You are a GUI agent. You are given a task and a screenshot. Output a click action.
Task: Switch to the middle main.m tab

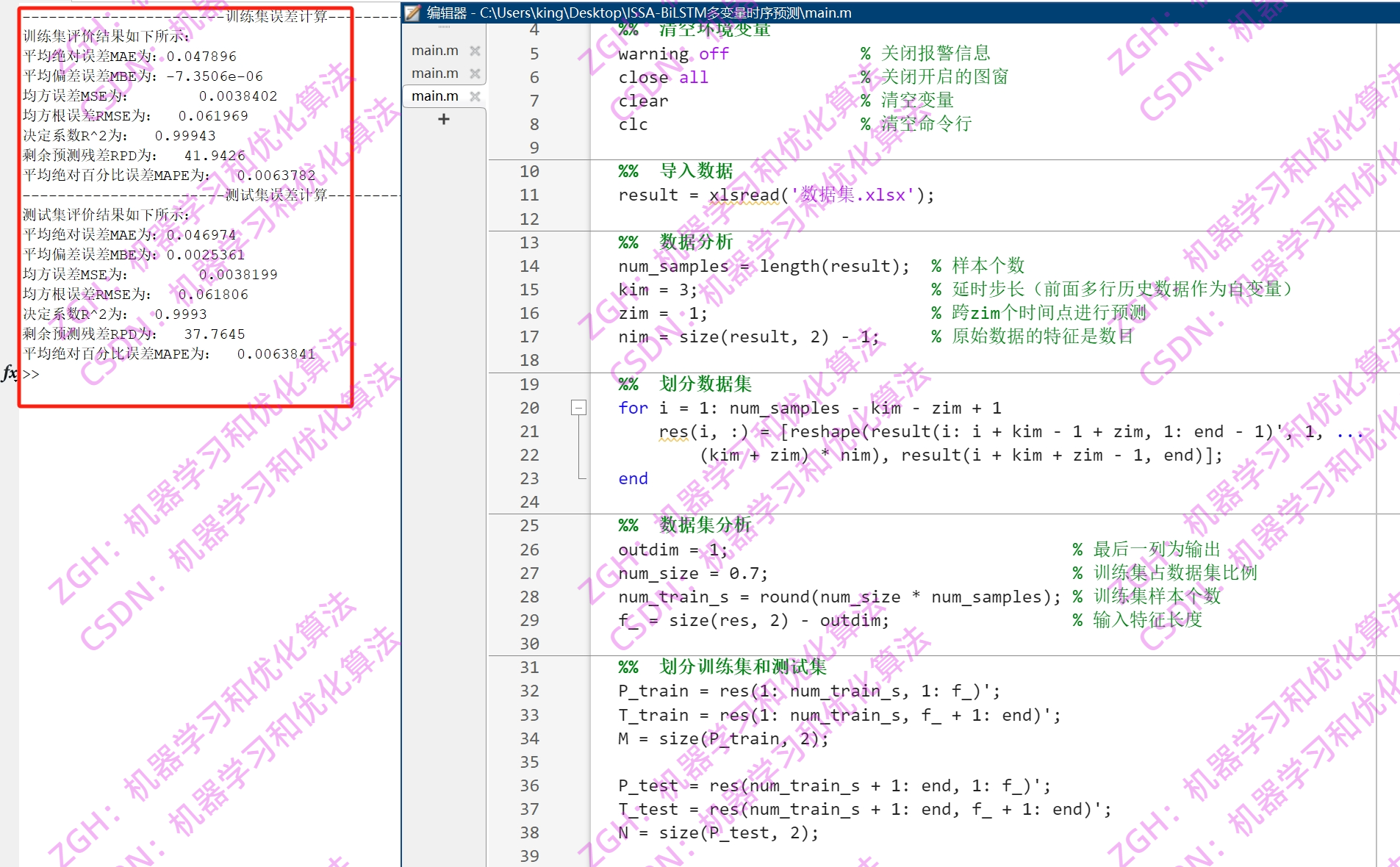click(435, 73)
